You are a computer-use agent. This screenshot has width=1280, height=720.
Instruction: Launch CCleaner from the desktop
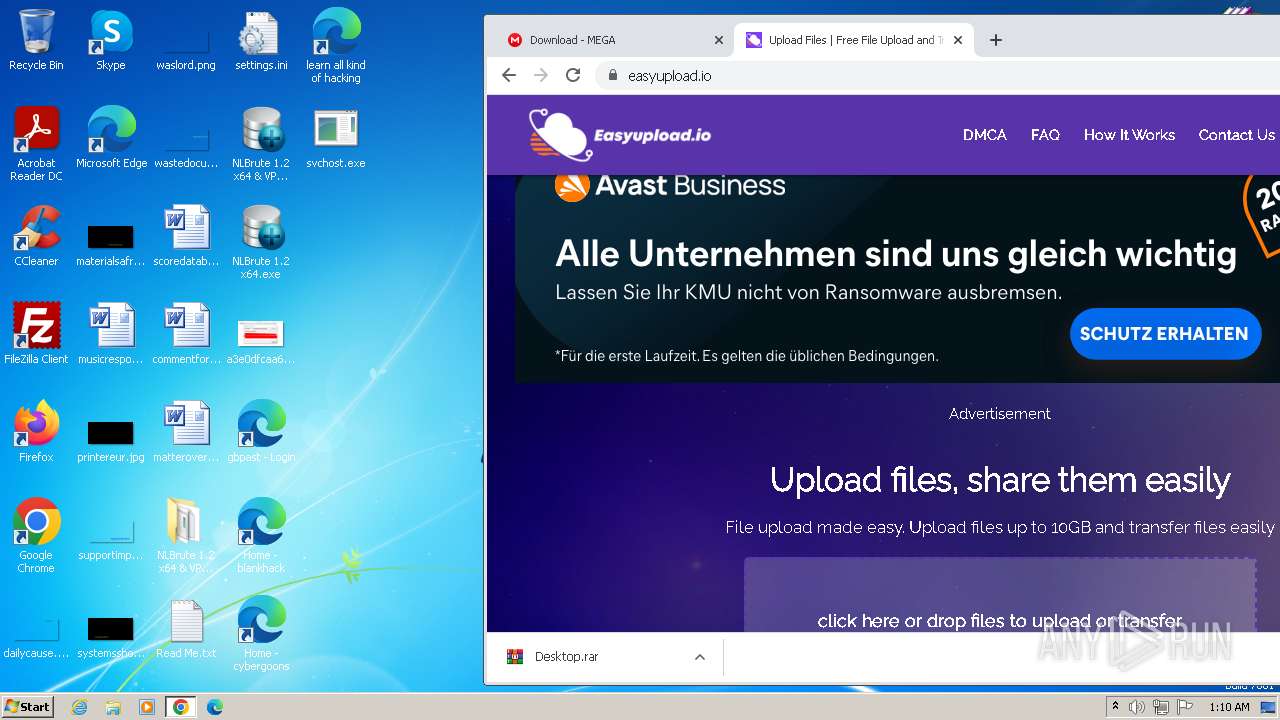click(36, 236)
